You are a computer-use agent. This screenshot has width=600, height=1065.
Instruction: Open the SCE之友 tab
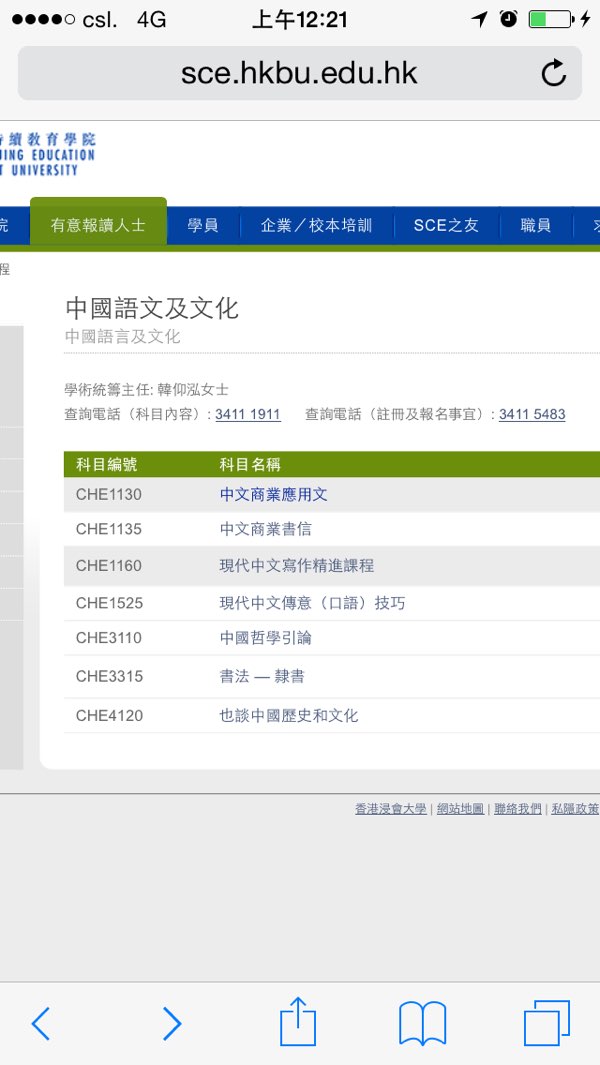coord(446,225)
